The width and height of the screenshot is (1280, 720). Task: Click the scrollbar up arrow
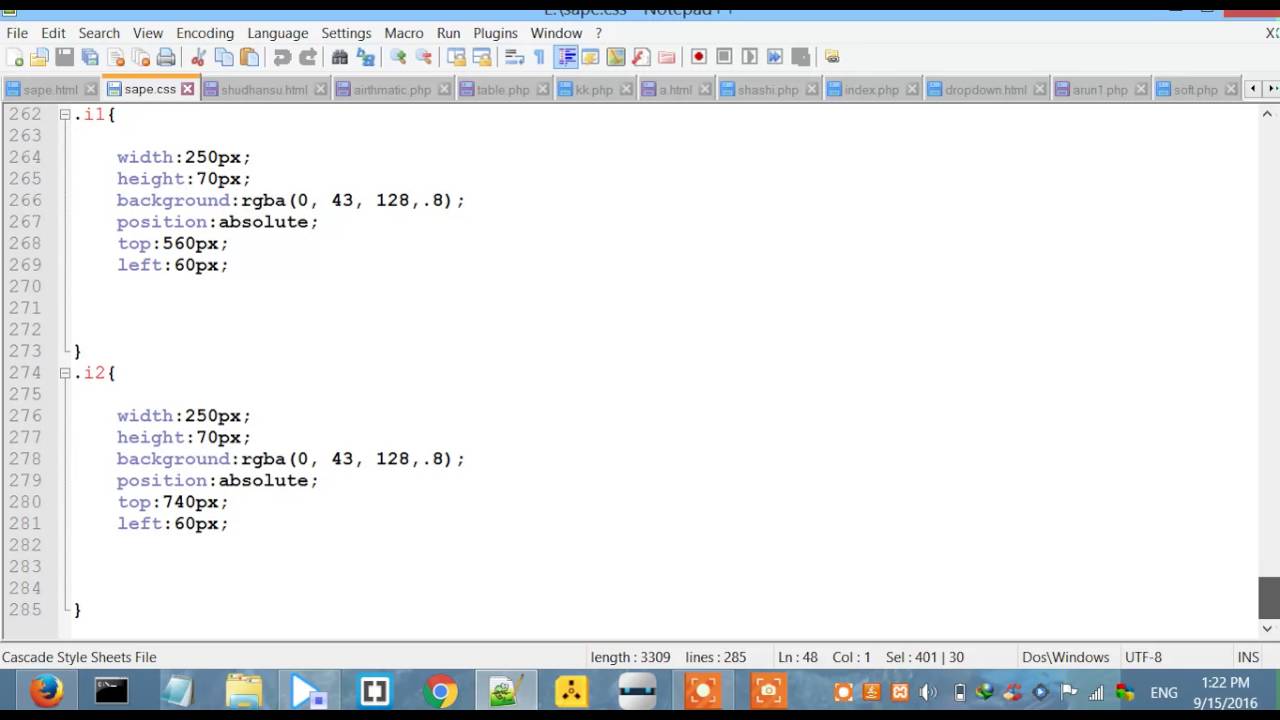click(1268, 114)
